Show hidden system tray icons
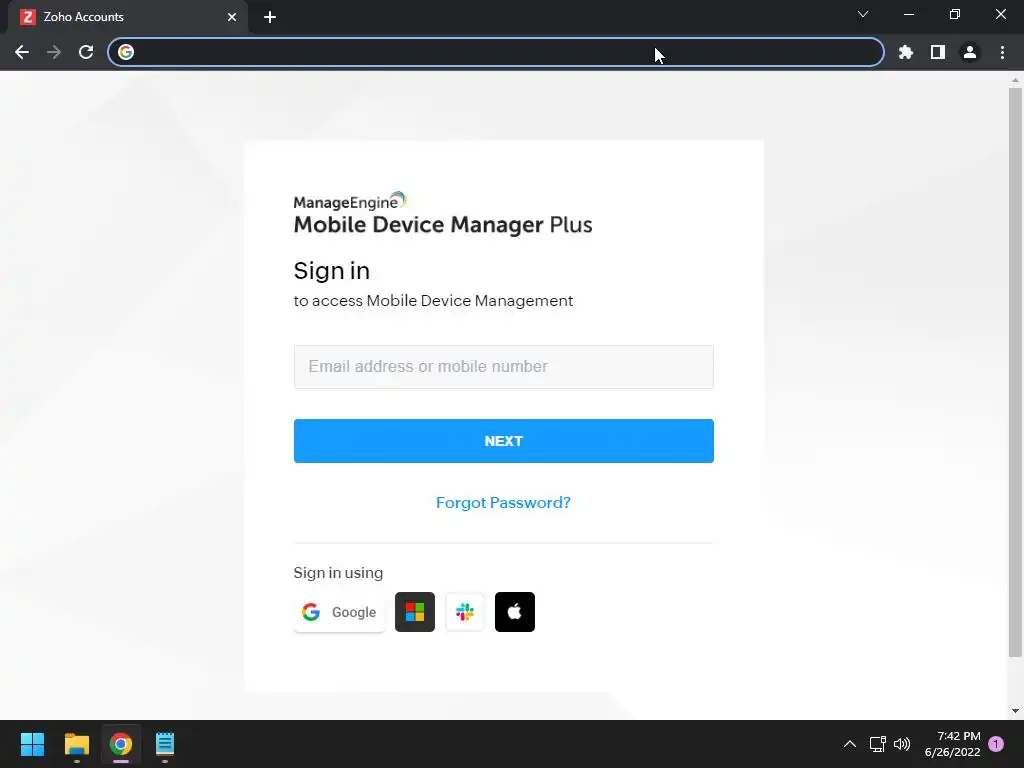Image resolution: width=1024 pixels, height=768 pixels. tap(850, 744)
